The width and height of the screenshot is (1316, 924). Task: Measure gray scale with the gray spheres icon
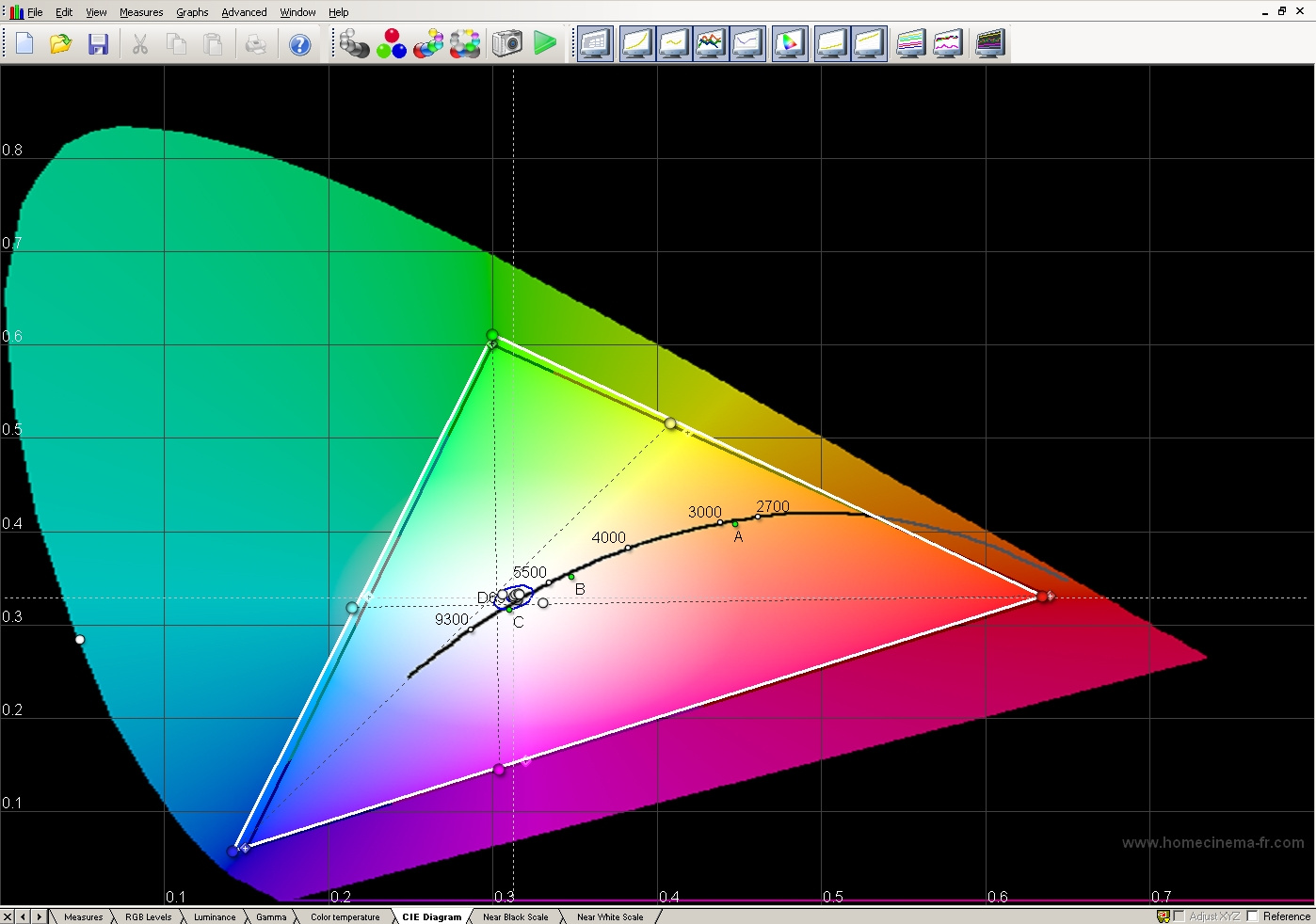354,43
